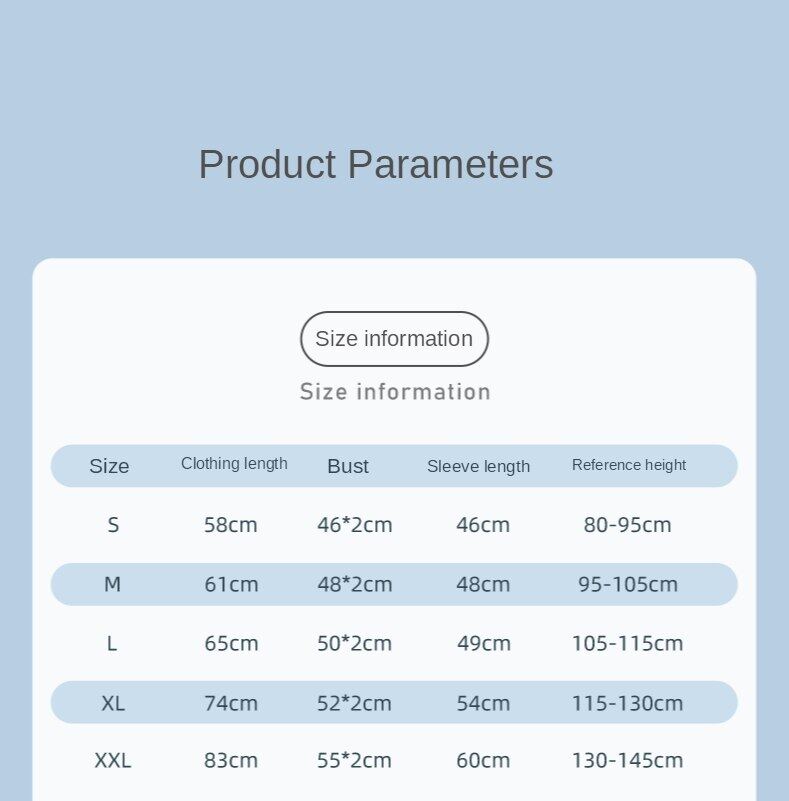Click the 60cm sleeve length value

484,761
